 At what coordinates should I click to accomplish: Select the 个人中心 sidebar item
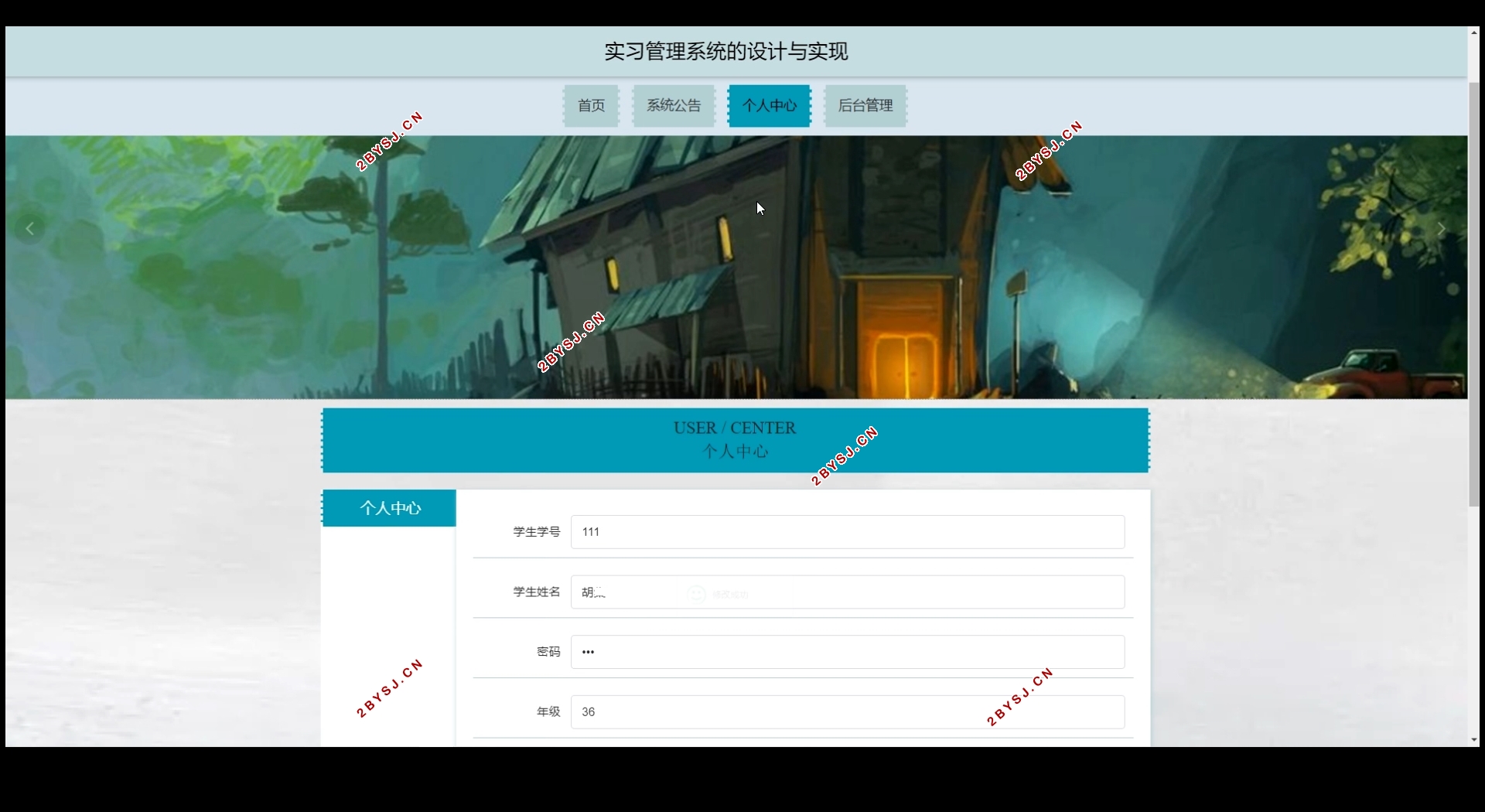[x=389, y=508]
